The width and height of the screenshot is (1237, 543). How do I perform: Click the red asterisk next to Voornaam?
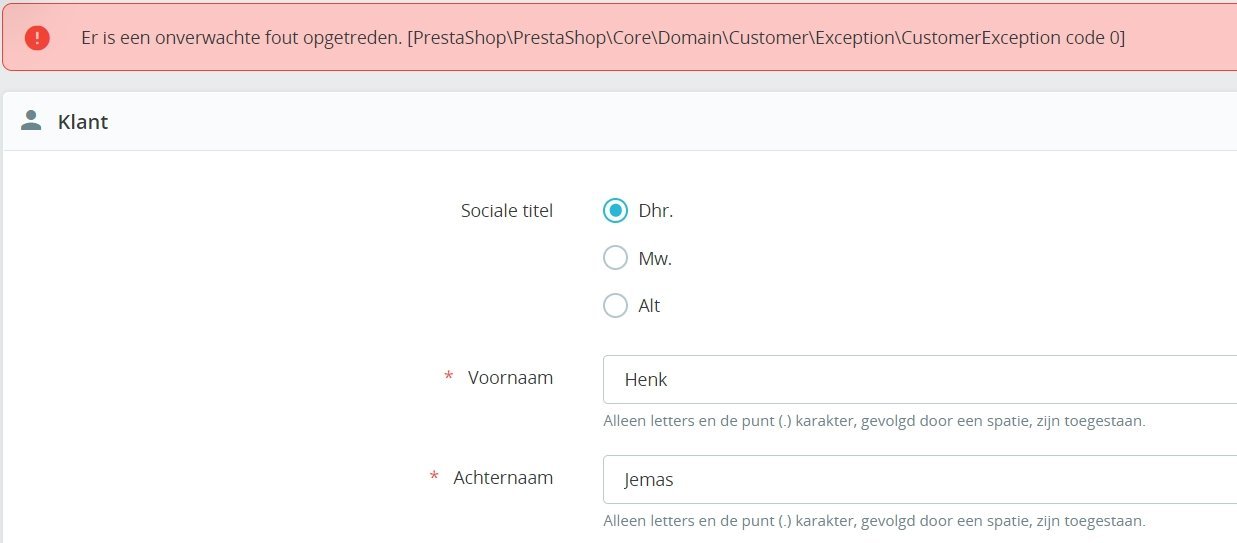click(x=448, y=378)
